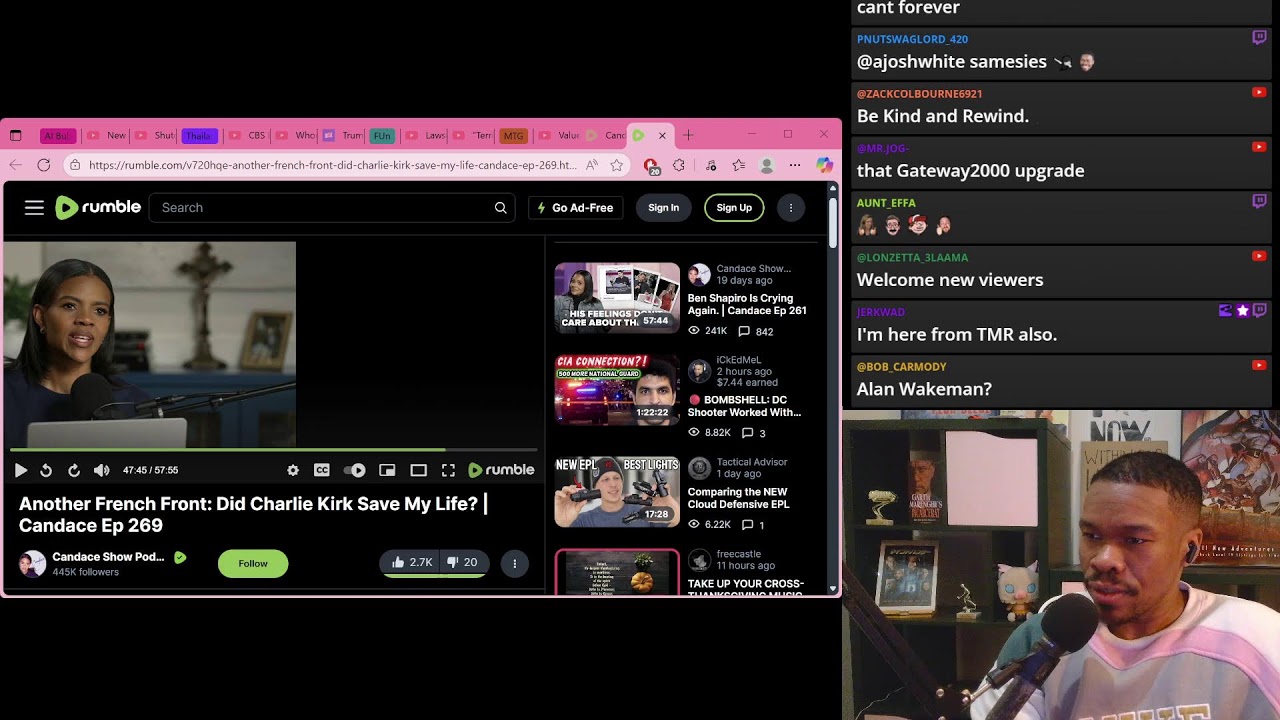Open the BOMBSHELL: DC Shooter title link
Screen dimensions: 1280x720
pos(744,406)
